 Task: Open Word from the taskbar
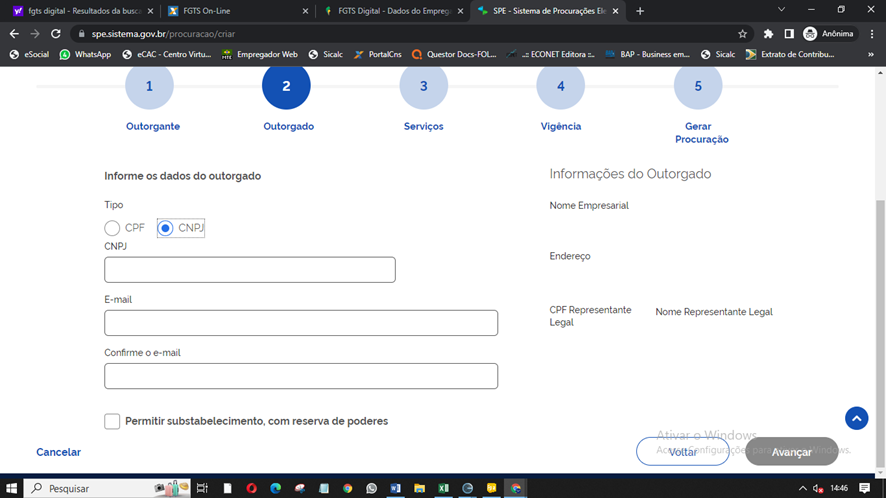pyautogui.click(x=395, y=488)
